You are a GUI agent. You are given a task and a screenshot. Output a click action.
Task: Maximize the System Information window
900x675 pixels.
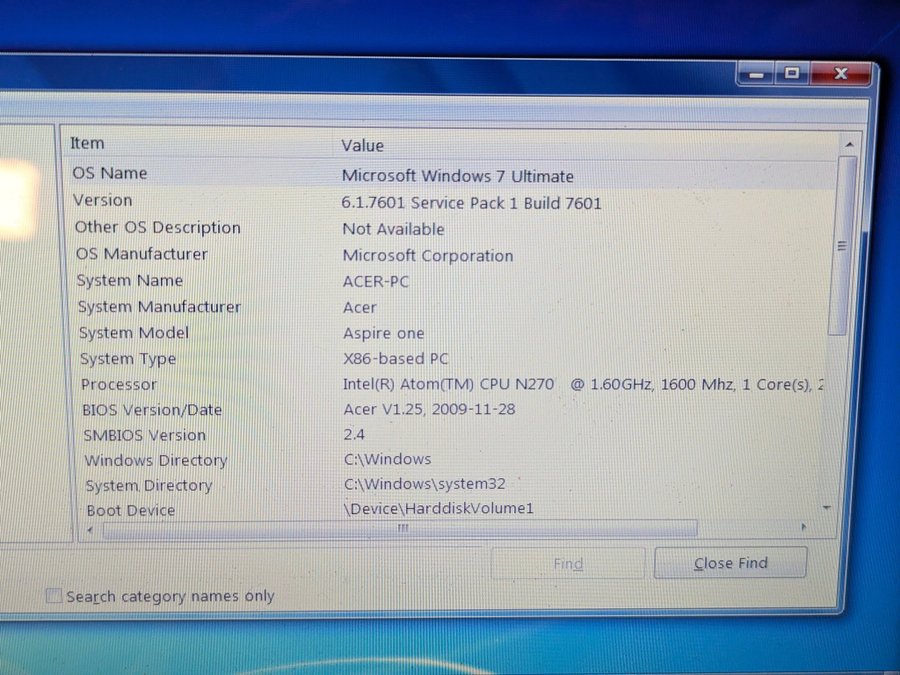coord(792,73)
